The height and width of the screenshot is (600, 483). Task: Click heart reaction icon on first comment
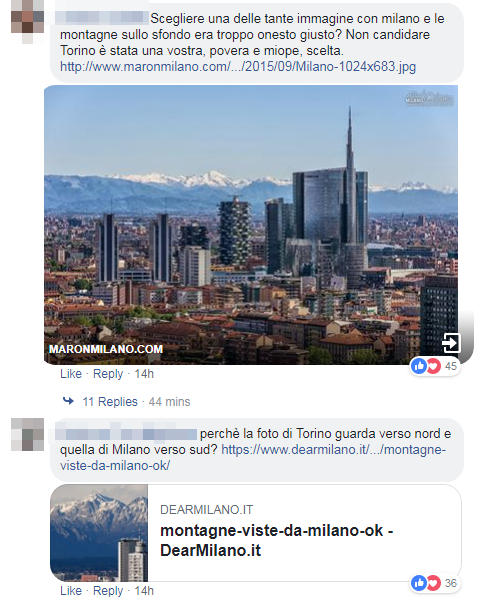[x=434, y=366]
